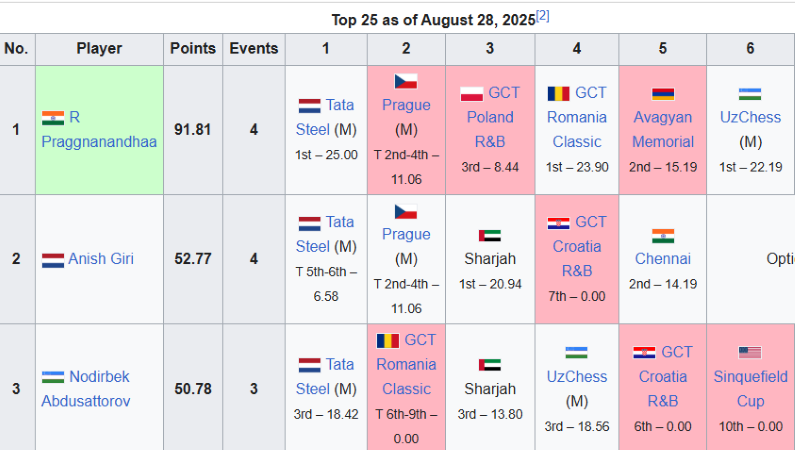795x450 pixels.
Task: Click Armenia flag above Avagyan Memorial
Action: click(662, 94)
